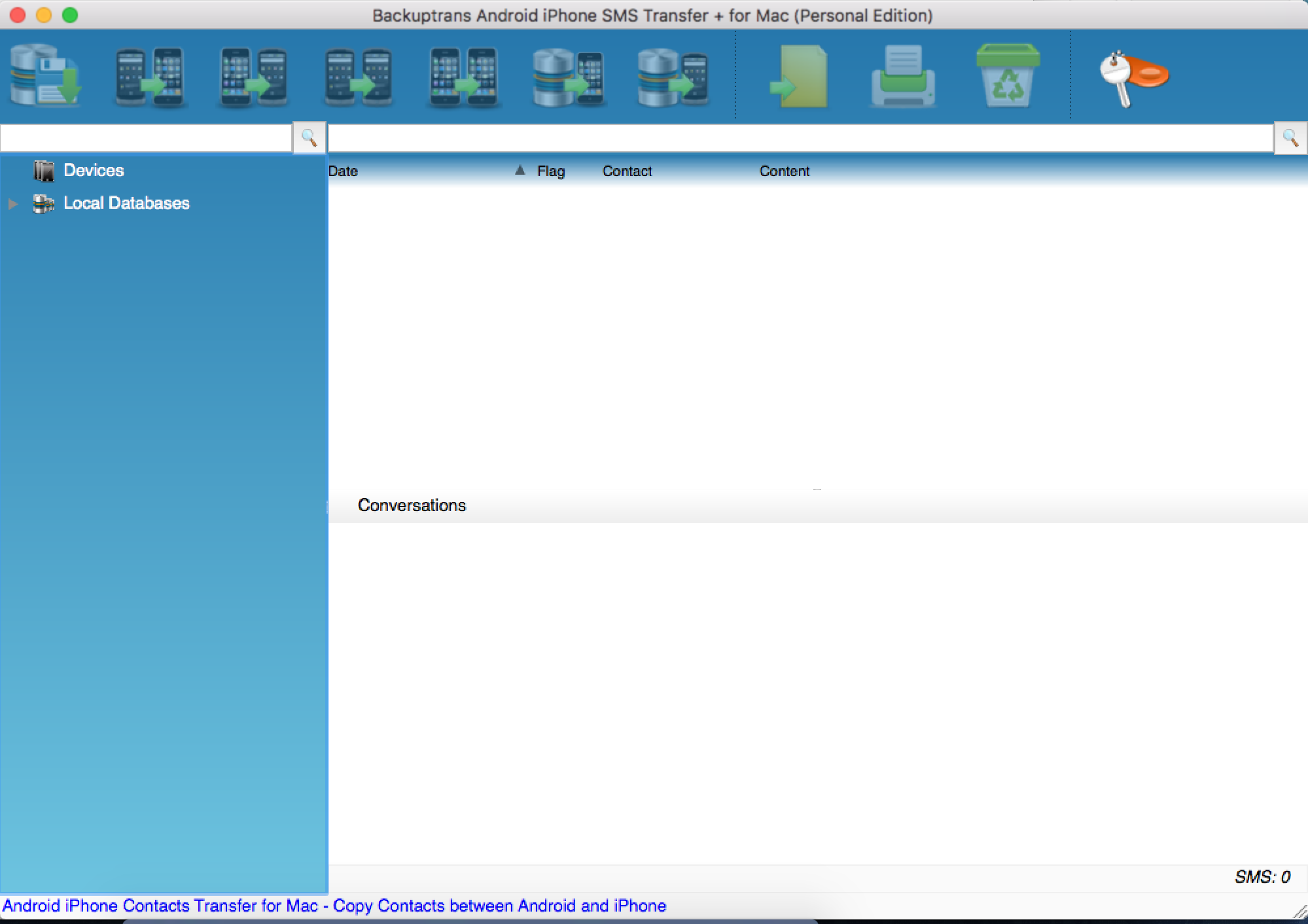Image resolution: width=1308 pixels, height=924 pixels.
Task: Click the yellow minimize window button
Action: pyautogui.click(x=44, y=15)
